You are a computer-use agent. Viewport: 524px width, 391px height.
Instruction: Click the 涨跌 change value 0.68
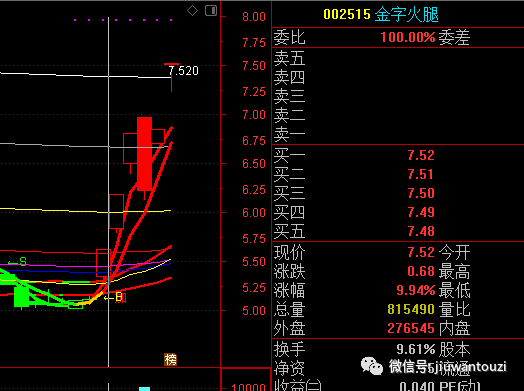point(421,271)
